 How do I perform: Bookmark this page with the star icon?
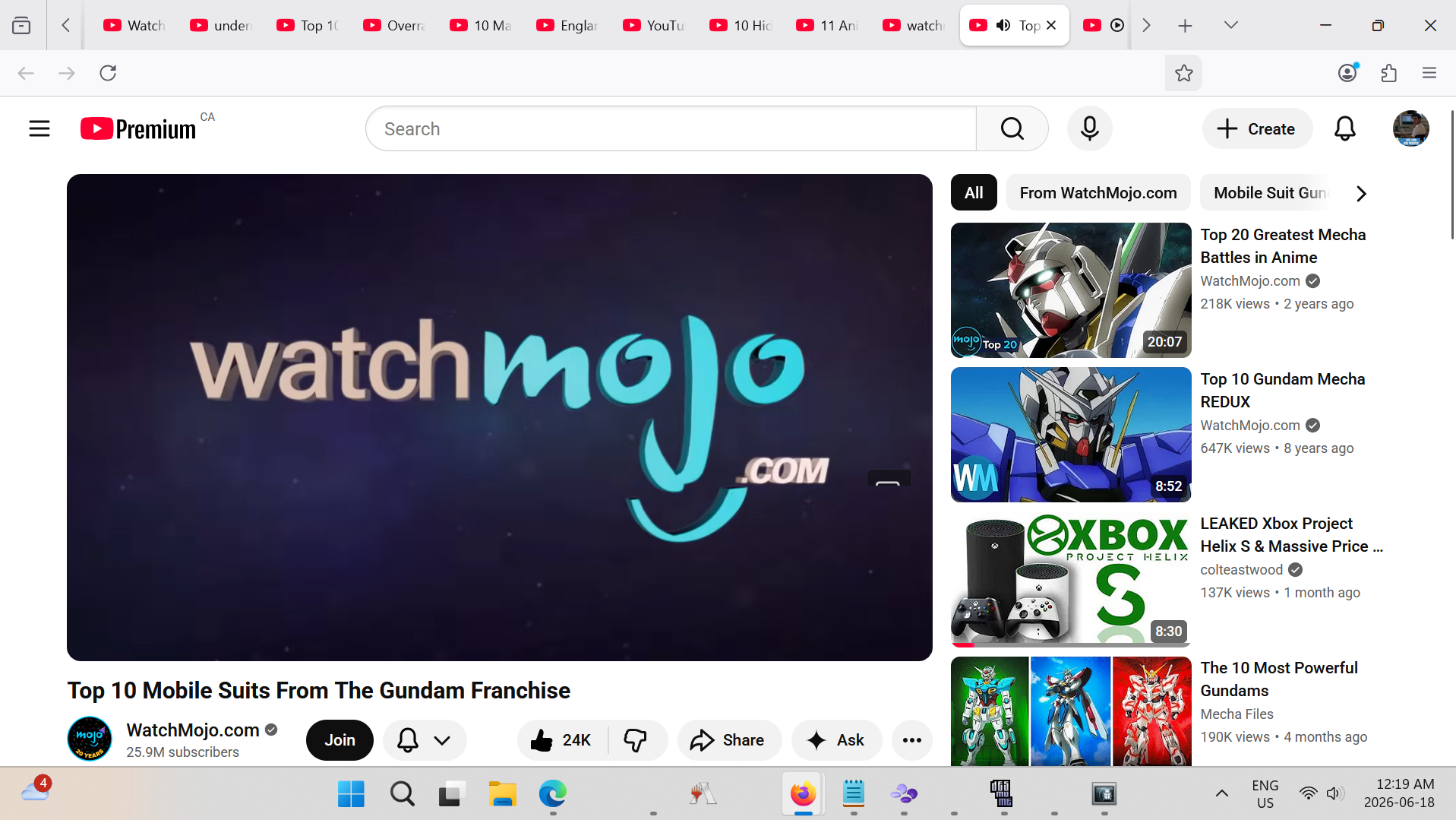point(1183,73)
